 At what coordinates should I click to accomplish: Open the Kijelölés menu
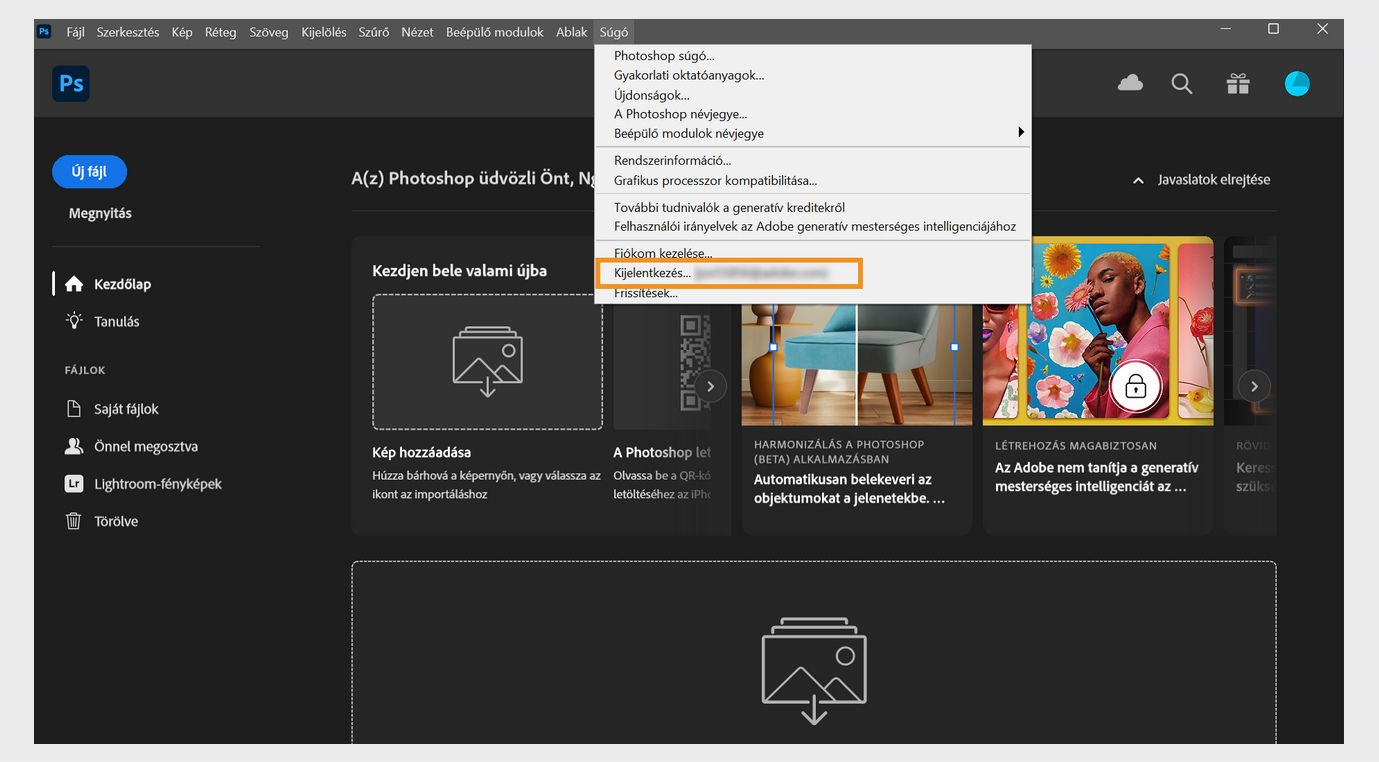click(x=324, y=32)
